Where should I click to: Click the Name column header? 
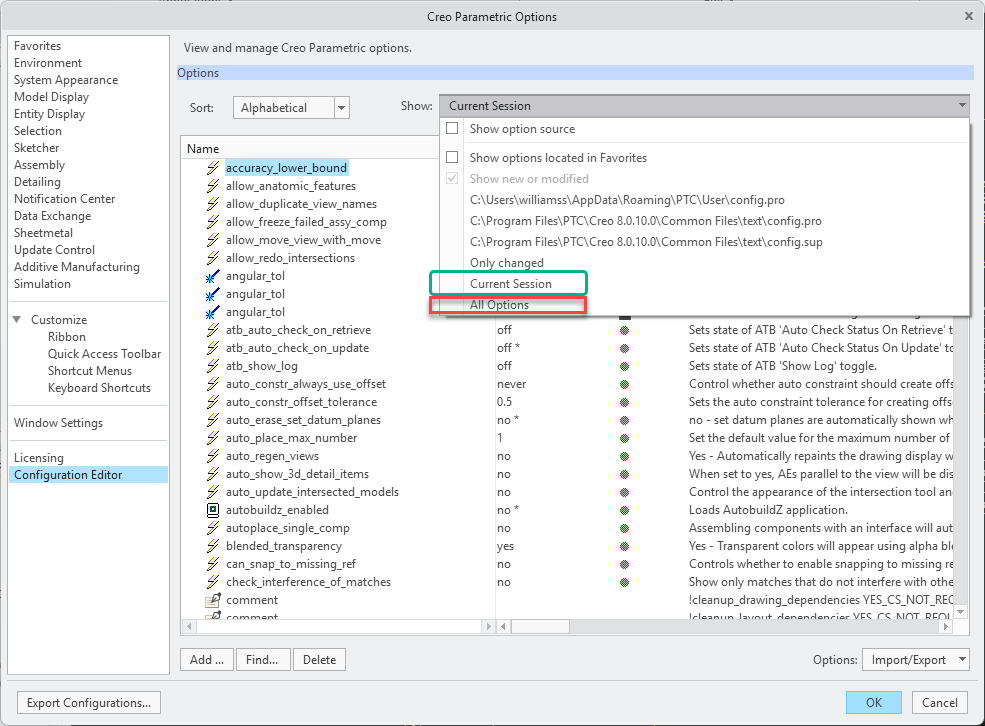pyautogui.click(x=203, y=149)
